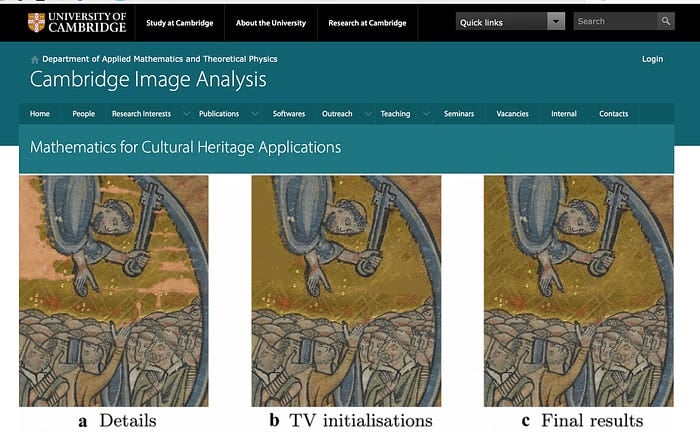Screen dimensions: 700x442
Task: Click the University of Cambridge crest logo
Action: (36, 22)
